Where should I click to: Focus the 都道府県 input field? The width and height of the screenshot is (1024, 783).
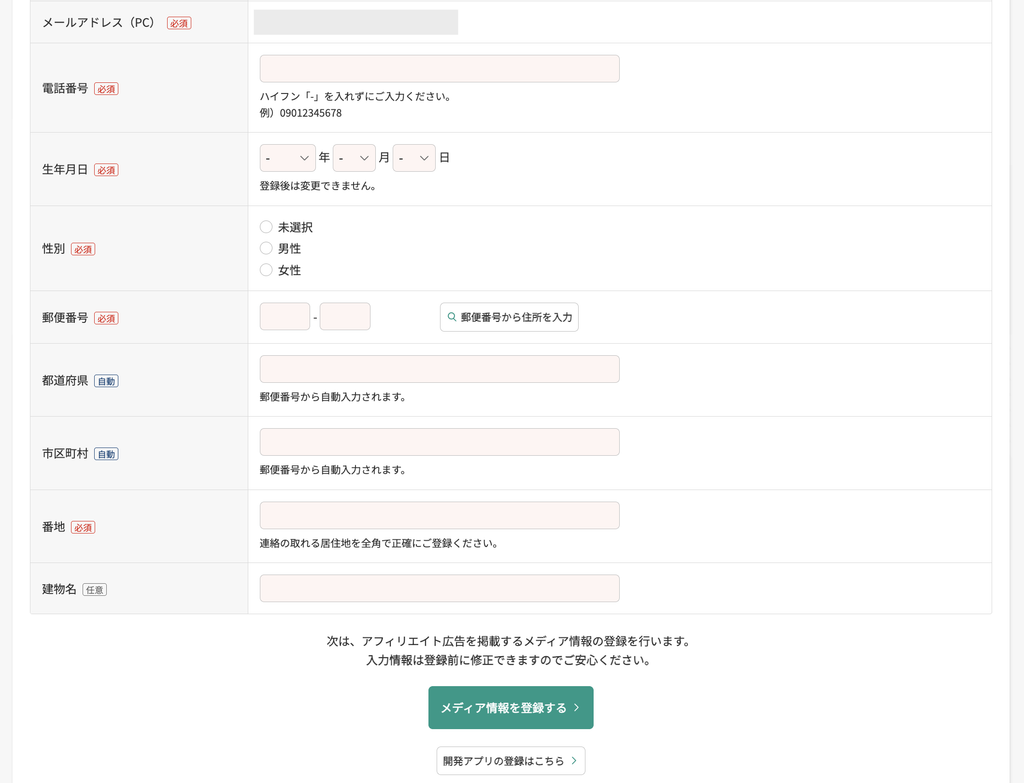(440, 369)
